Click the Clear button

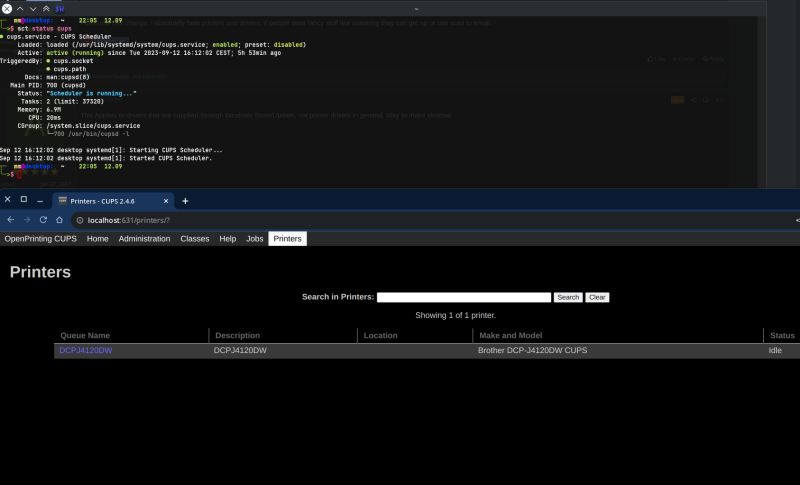[x=597, y=297]
